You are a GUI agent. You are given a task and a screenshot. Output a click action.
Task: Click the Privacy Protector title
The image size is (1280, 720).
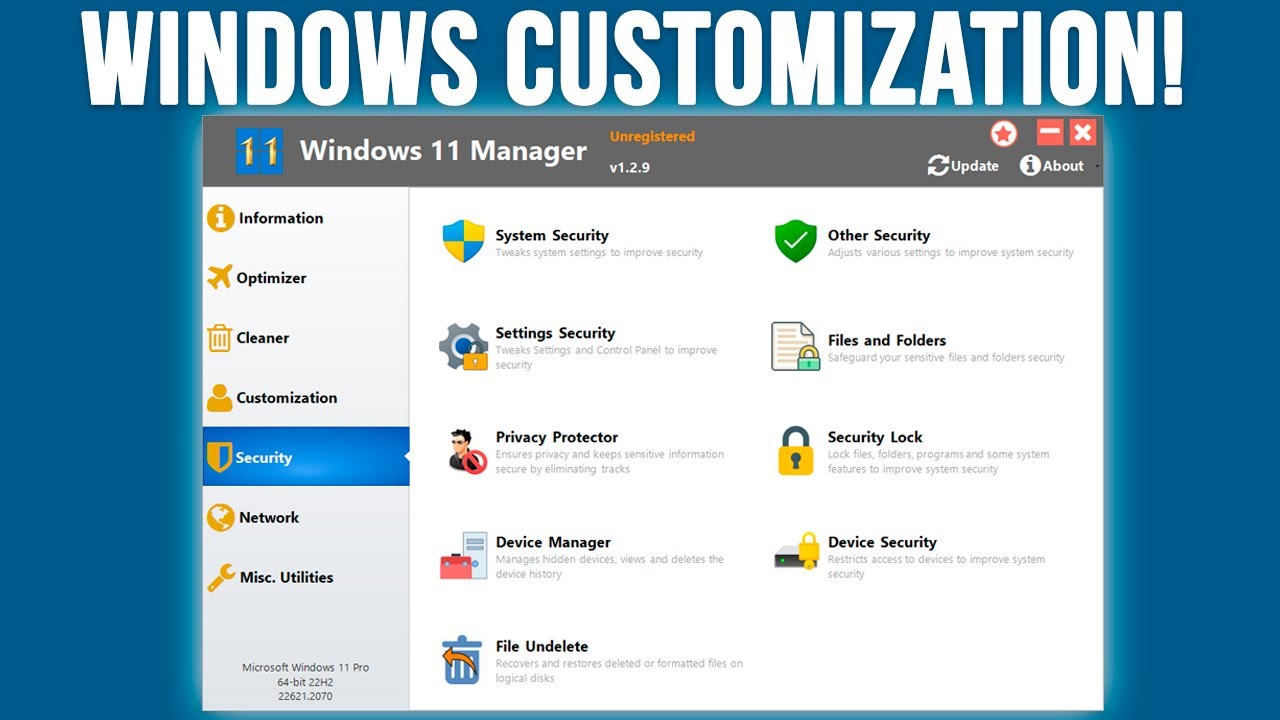point(557,437)
